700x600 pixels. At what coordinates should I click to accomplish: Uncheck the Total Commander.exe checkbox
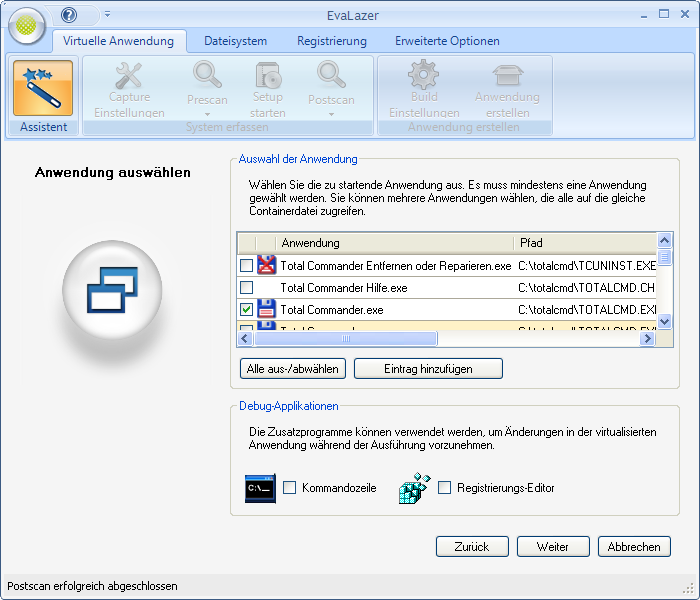click(247, 310)
